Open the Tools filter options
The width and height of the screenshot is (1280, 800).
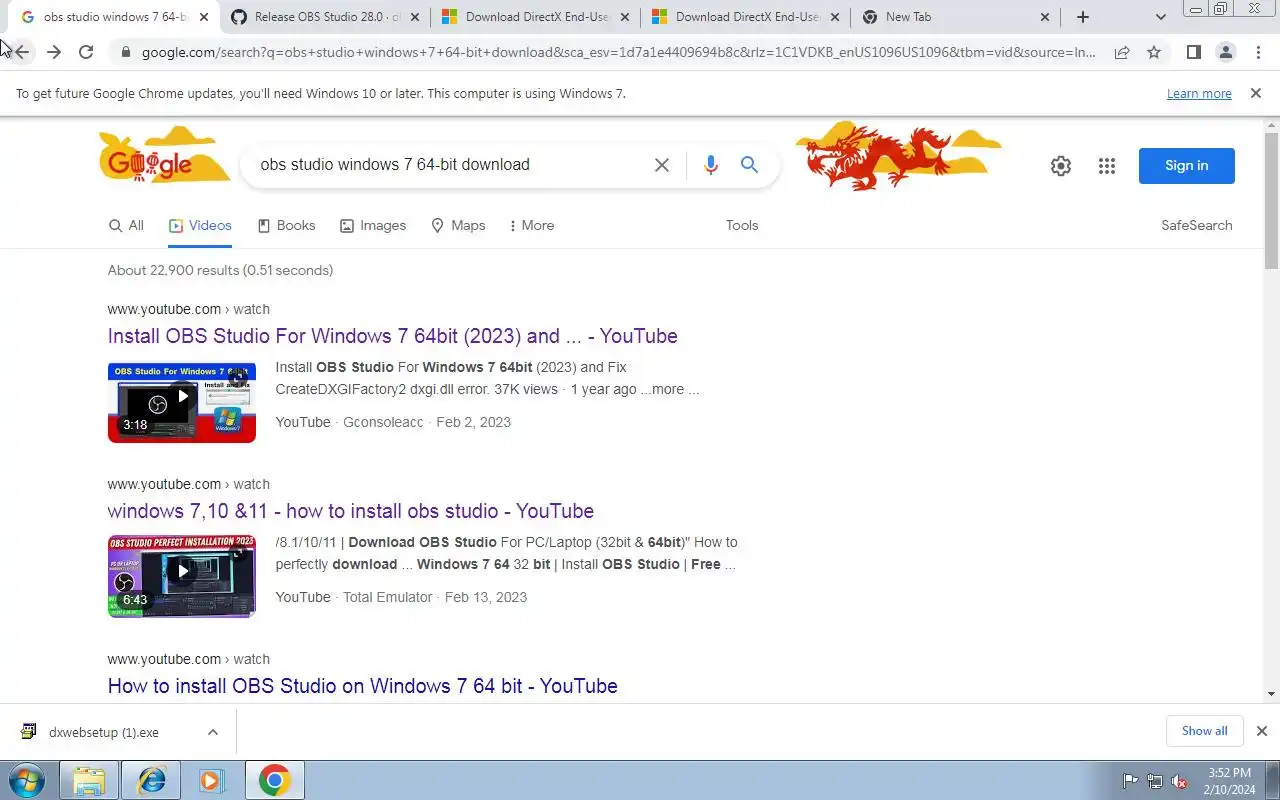(x=742, y=225)
